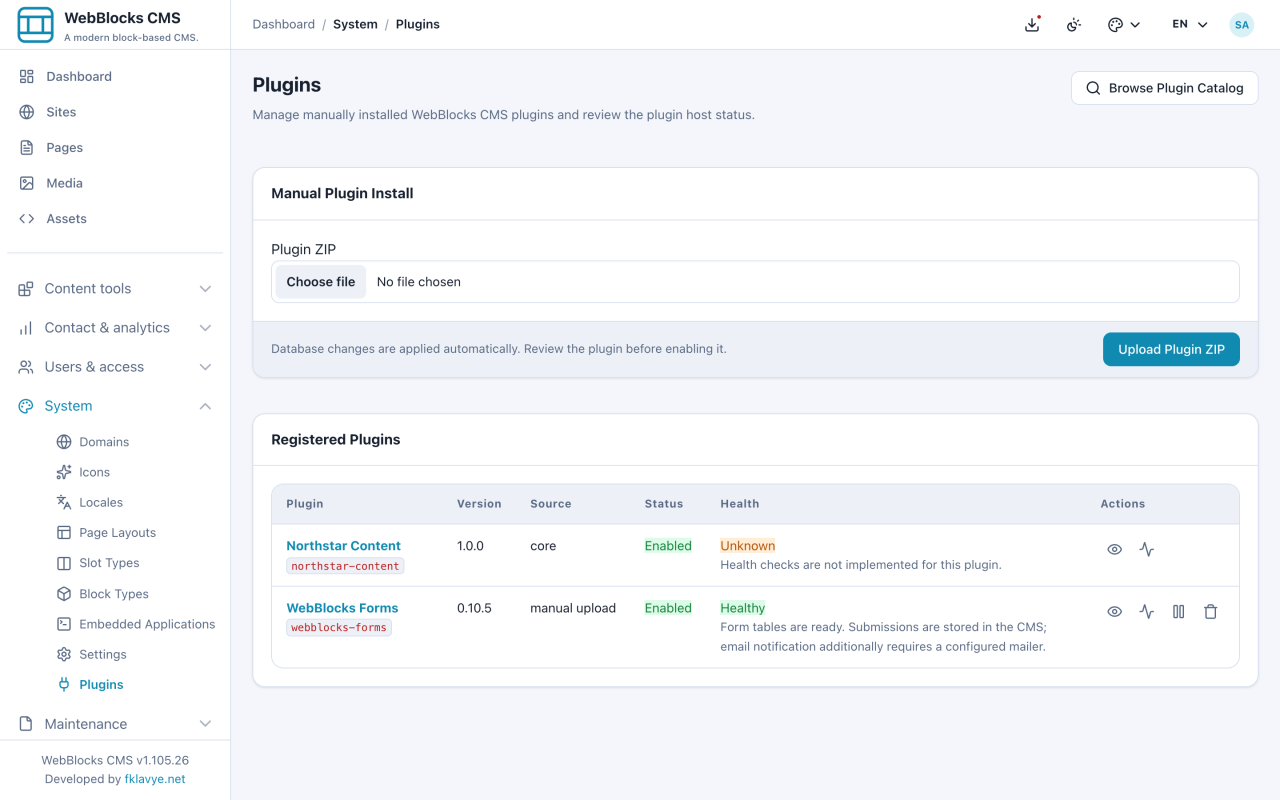The width and height of the screenshot is (1280, 800).
Task: Open the Northstar Content plugin link
Action: (343, 545)
